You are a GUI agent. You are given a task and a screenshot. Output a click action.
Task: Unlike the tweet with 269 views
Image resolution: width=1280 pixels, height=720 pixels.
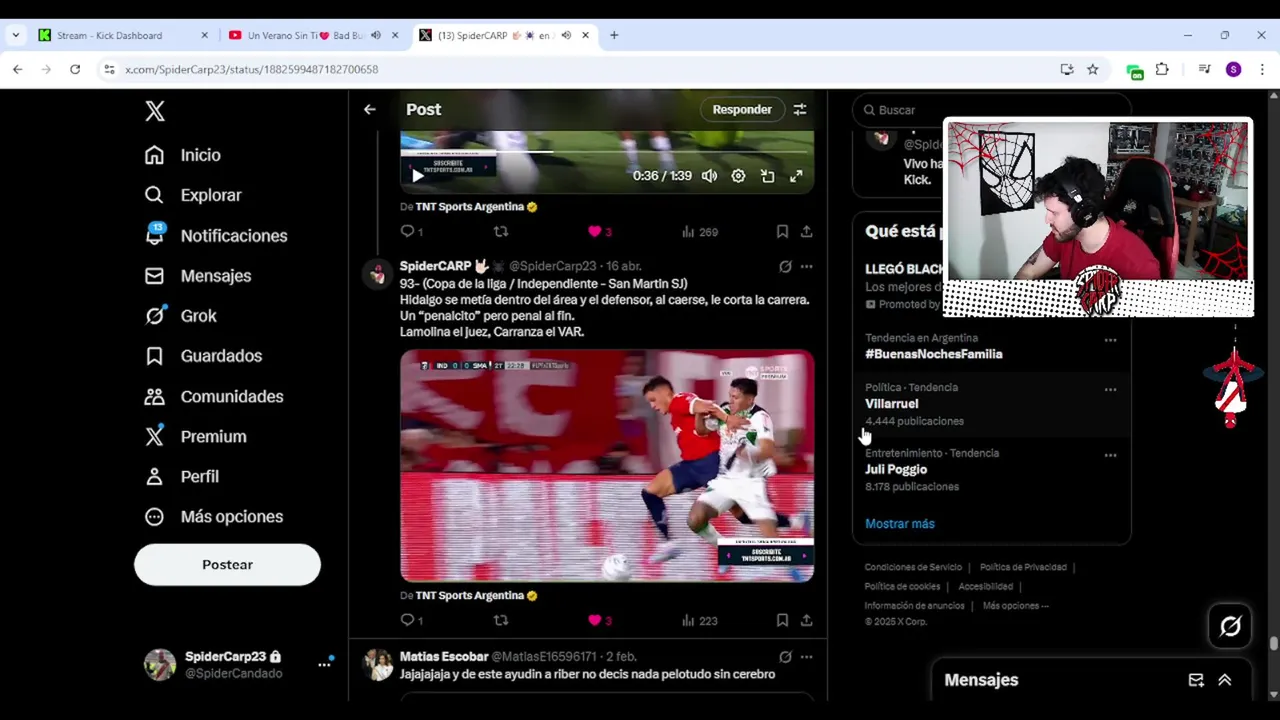pos(599,231)
